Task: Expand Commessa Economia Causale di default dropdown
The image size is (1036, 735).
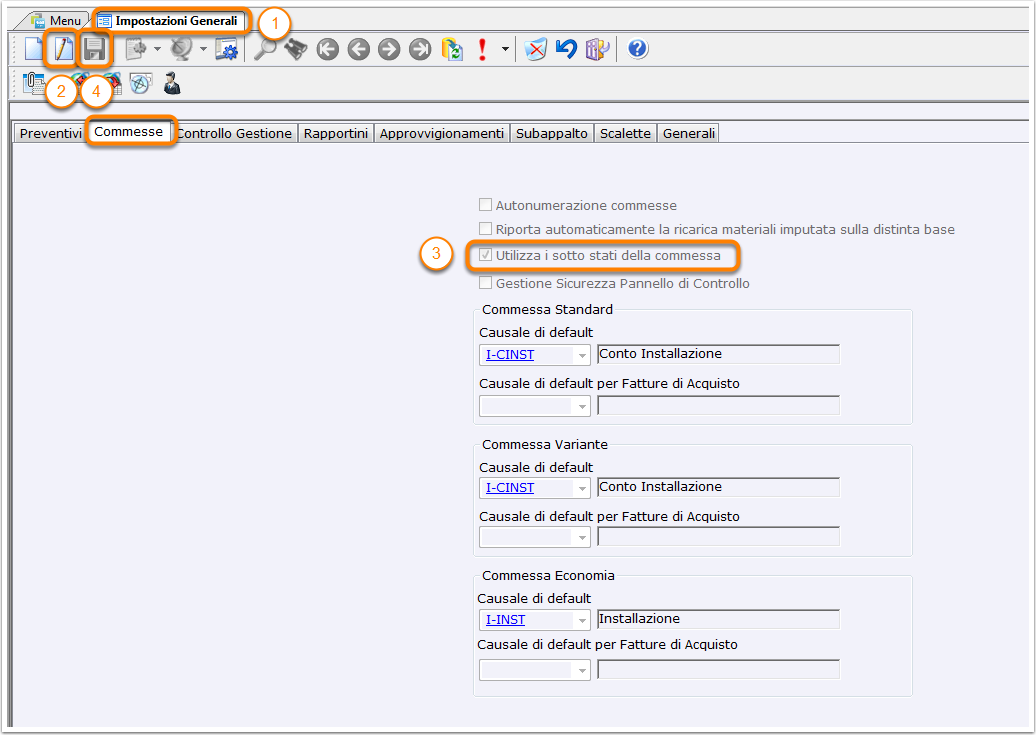Action: tap(581, 620)
